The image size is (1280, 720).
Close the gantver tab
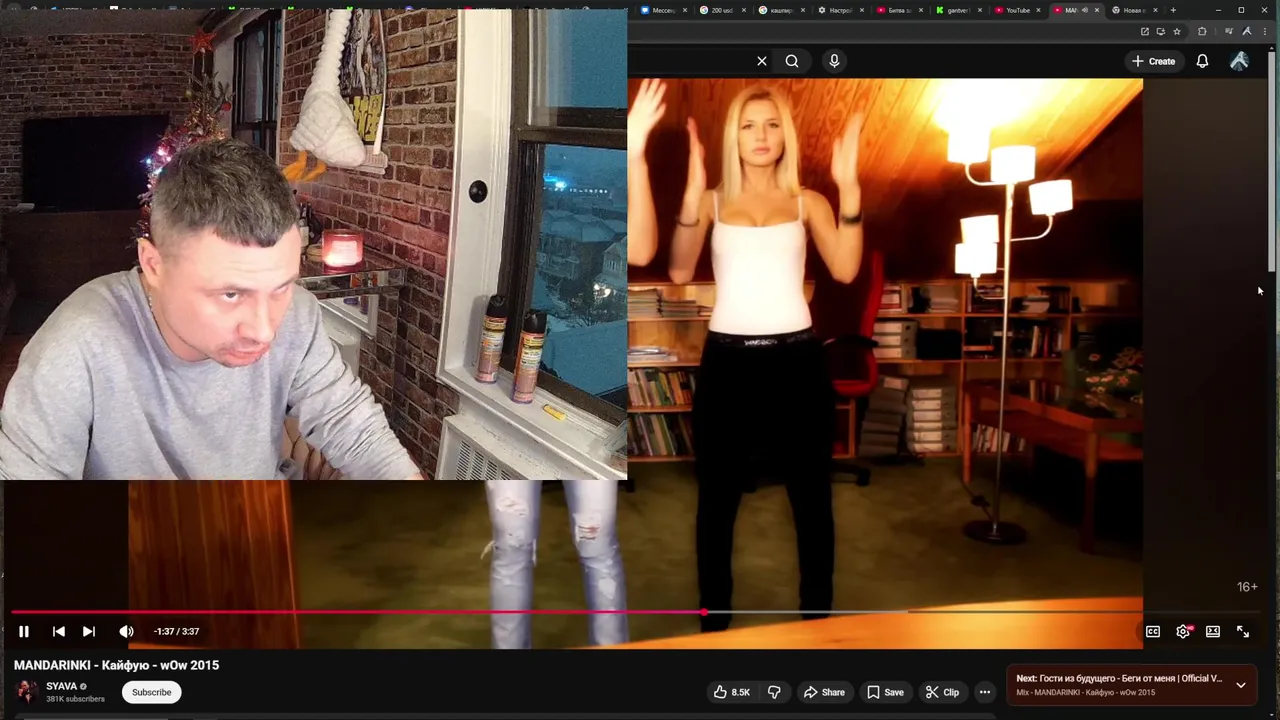(x=980, y=10)
